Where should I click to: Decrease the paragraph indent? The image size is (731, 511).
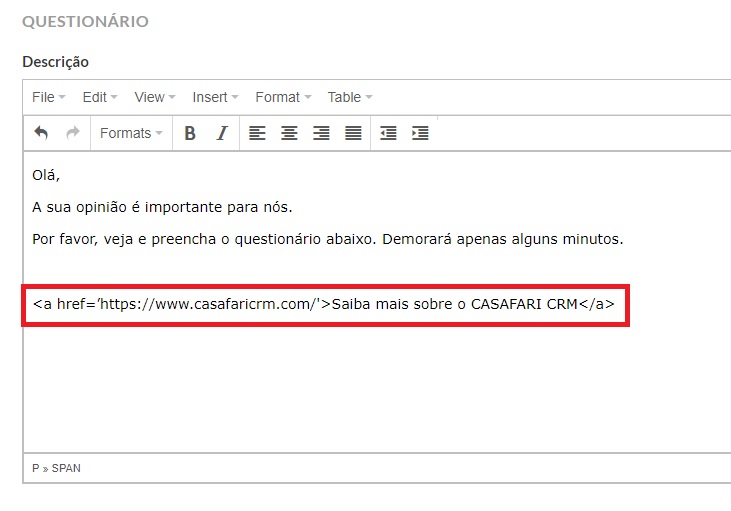(388, 133)
